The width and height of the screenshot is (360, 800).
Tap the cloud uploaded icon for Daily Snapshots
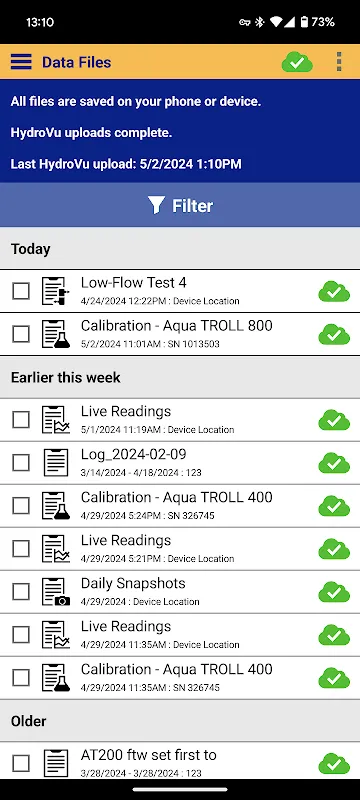(334, 592)
